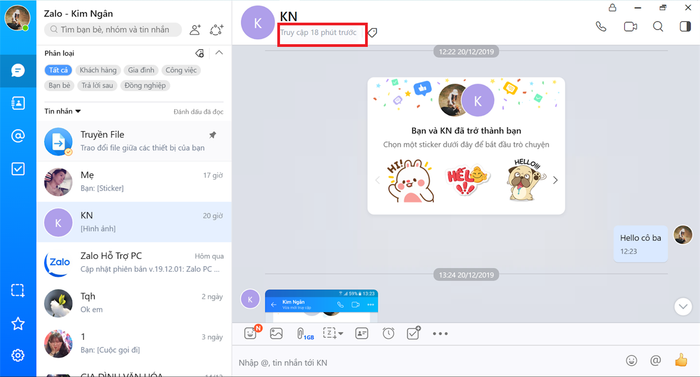The image size is (700, 377).
Task: Open the Mẹ conversation
Action: tap(134, 181)
